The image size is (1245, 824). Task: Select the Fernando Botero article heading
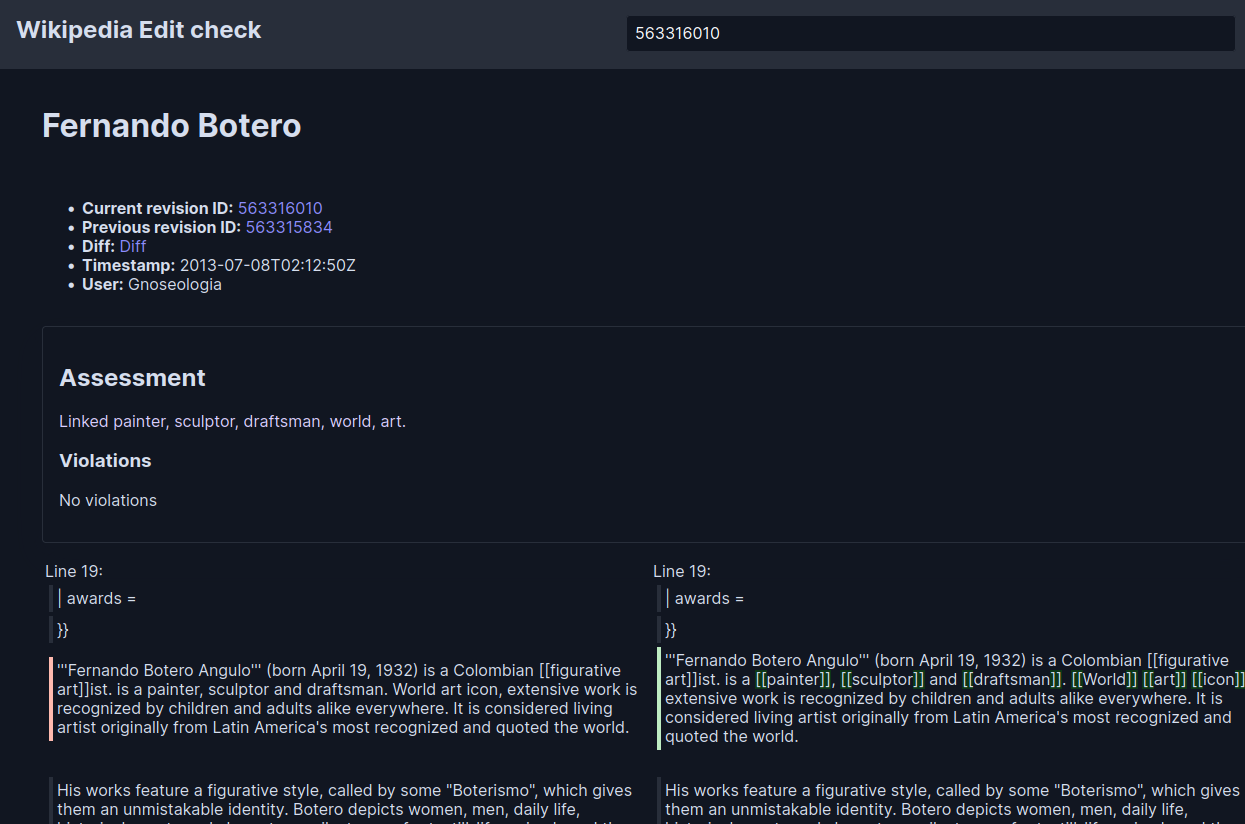pyautogui.click(x=172, y=126)
